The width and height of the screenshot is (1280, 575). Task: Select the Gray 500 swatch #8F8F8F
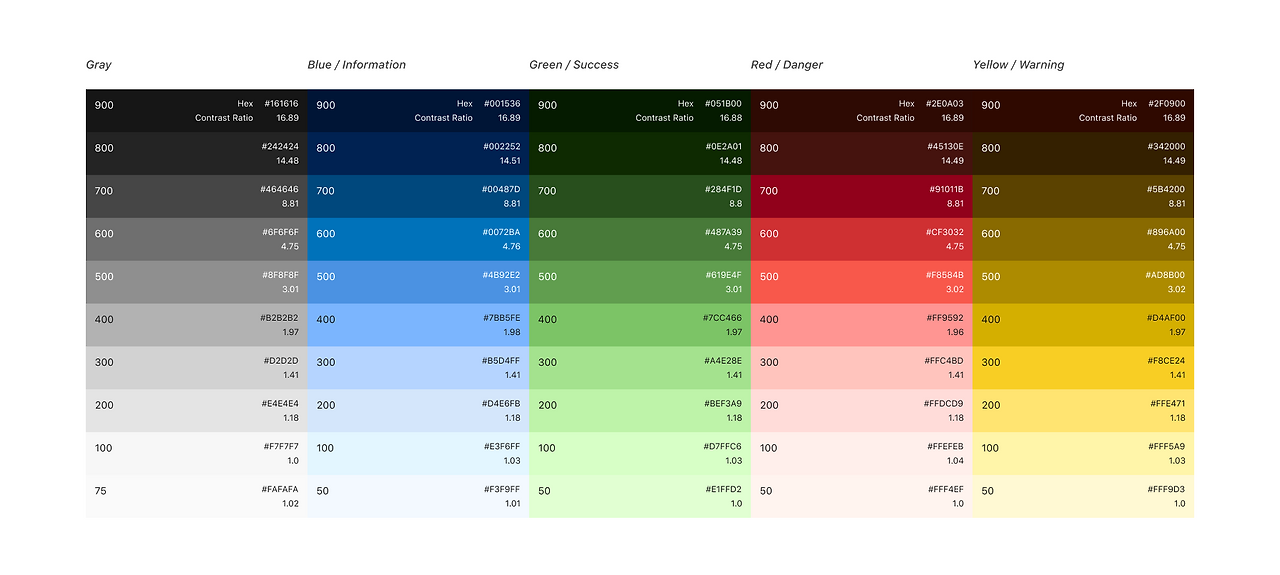(197, 283)
